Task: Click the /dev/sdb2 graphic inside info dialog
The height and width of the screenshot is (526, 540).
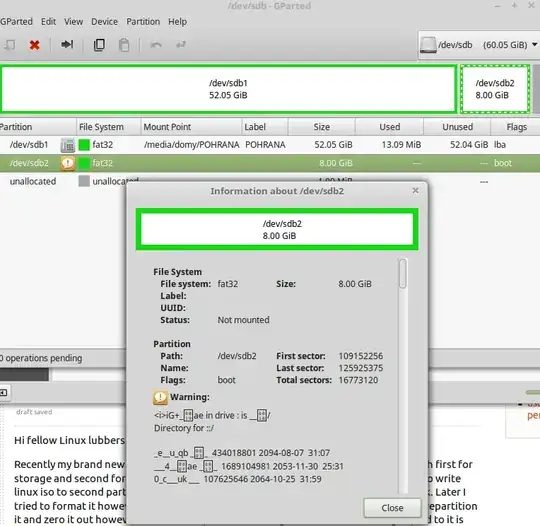Action: coord(277,229)
